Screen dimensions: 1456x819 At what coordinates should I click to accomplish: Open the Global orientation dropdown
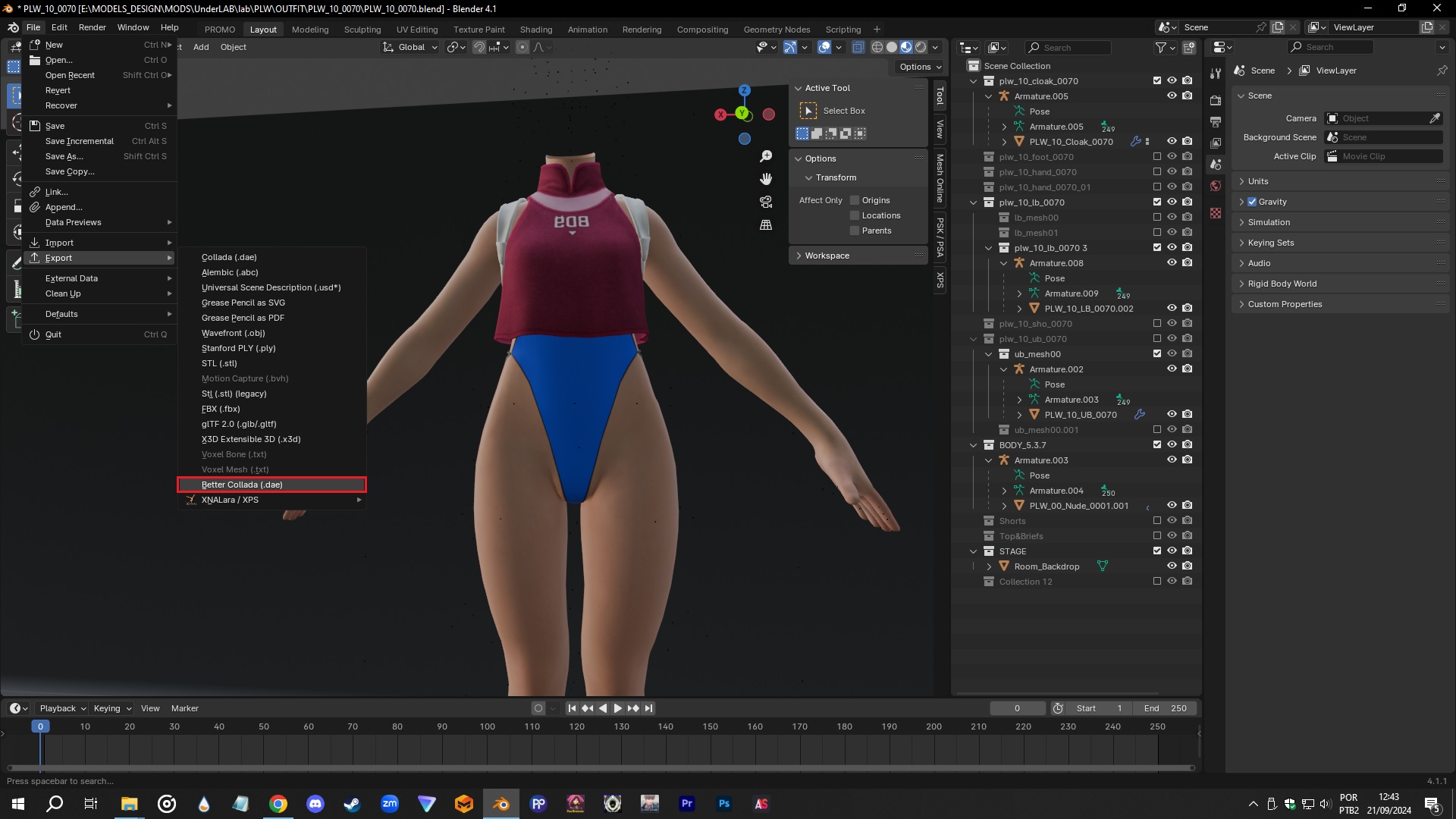[x=410, y=47]
